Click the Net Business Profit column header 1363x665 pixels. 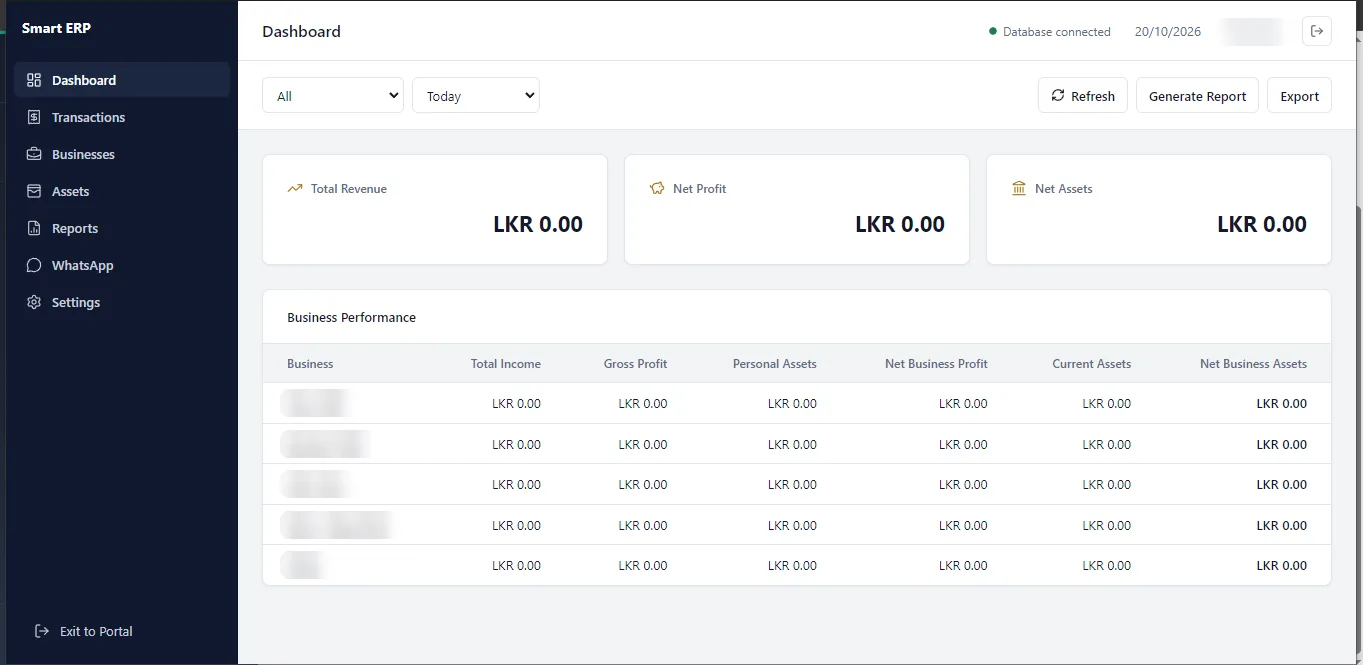click(x=936, y=363)
